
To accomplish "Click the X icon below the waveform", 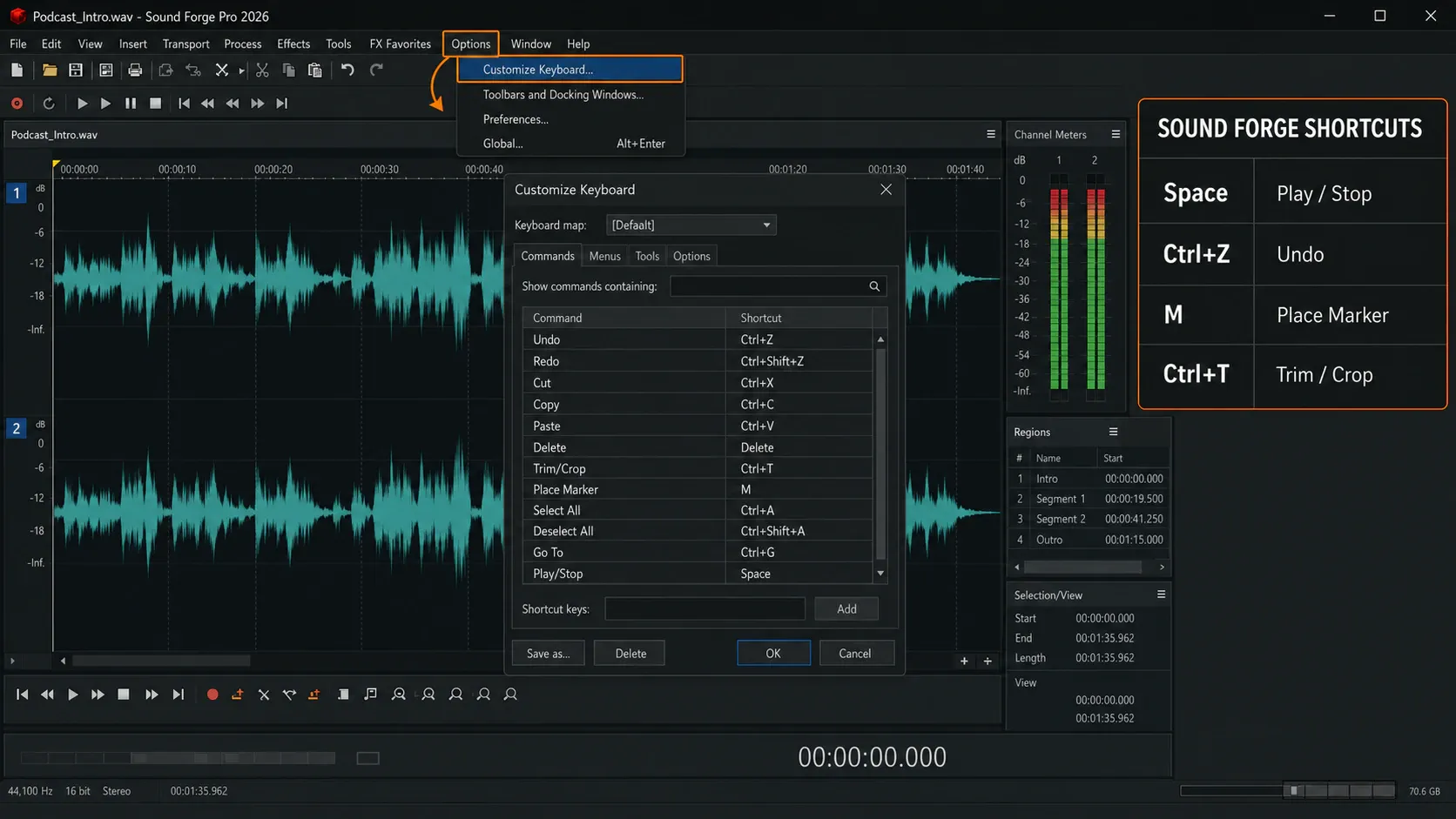I will (264, 695).
